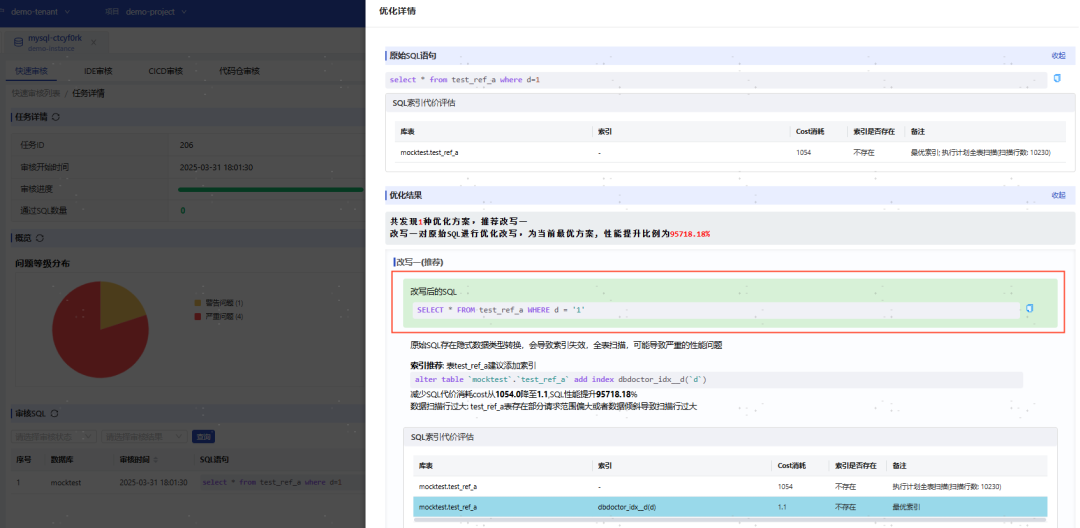Viewport: 1080px width, 528px height.
Task: Click the 通过SQL数量 value 0
Action: 183,211
